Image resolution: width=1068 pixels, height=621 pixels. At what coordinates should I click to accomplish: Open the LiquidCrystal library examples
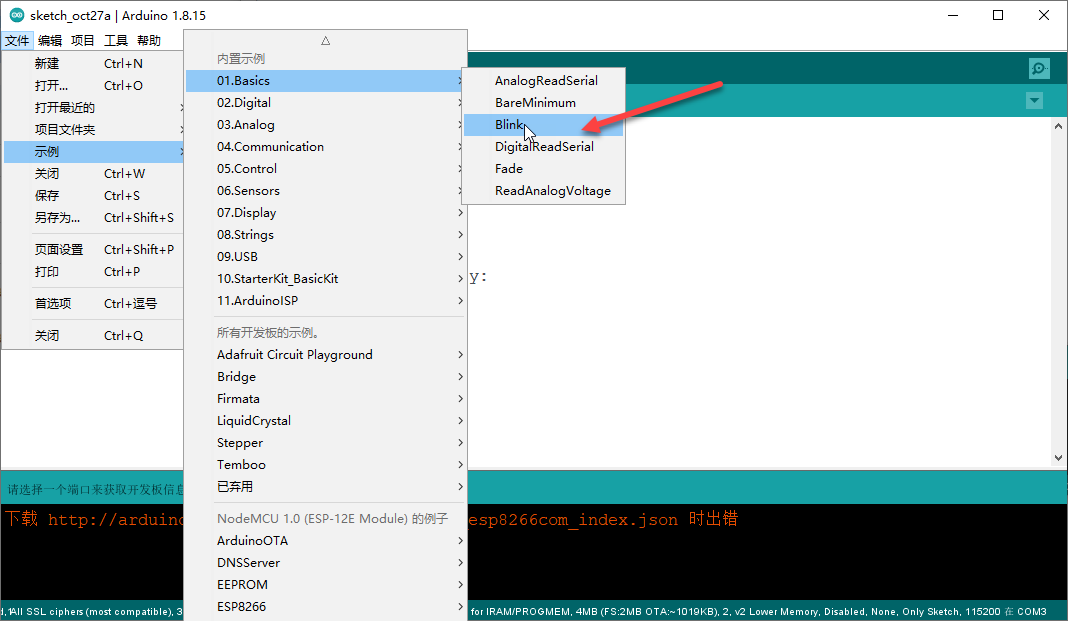(x=326, y=420)
